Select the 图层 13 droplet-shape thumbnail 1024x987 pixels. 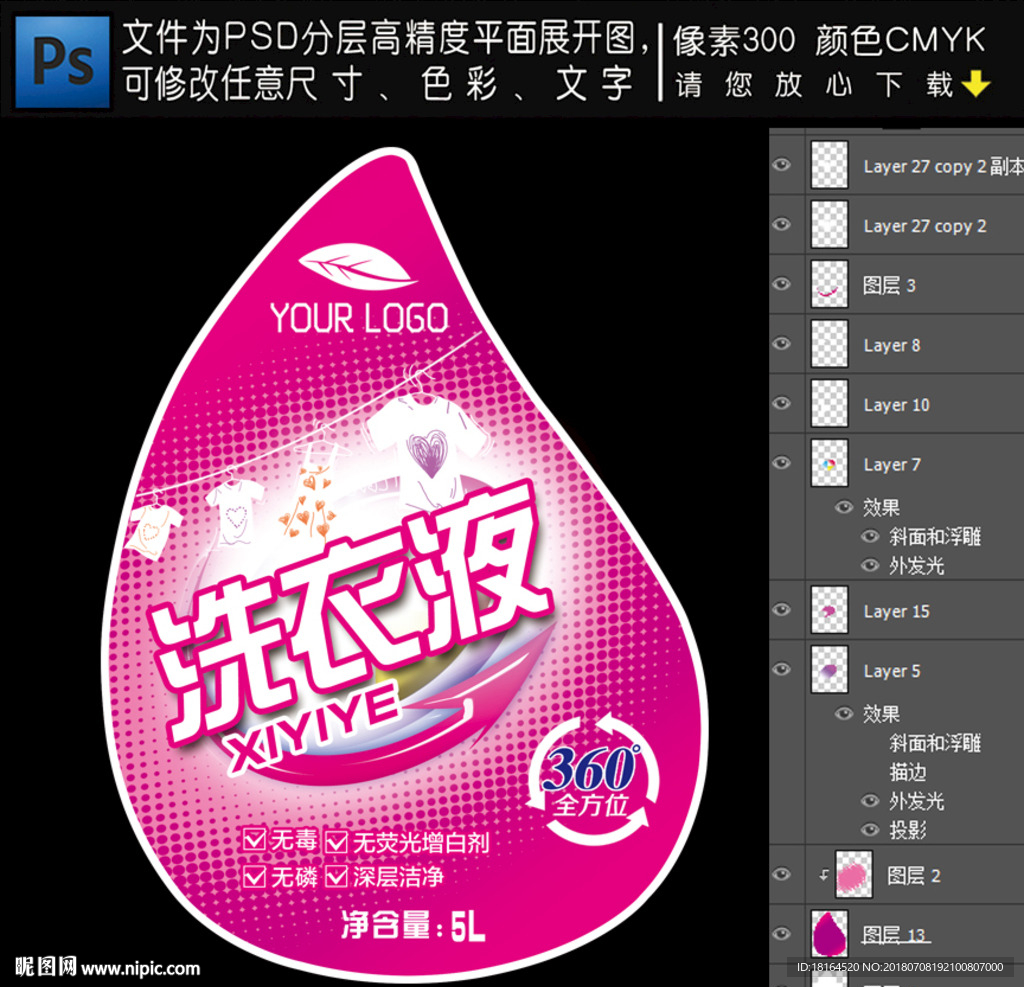[829, 935]
